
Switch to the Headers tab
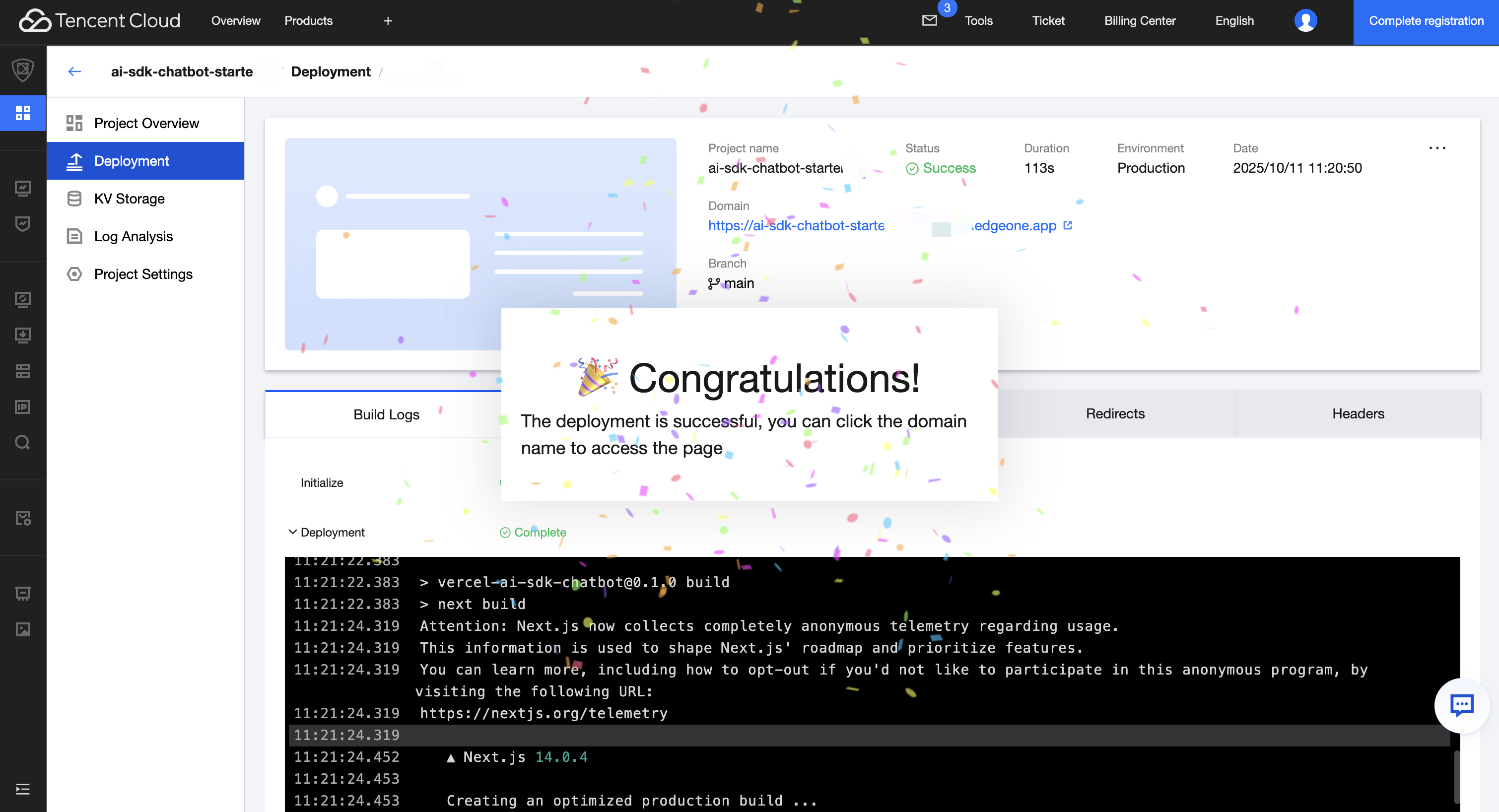1358,414
